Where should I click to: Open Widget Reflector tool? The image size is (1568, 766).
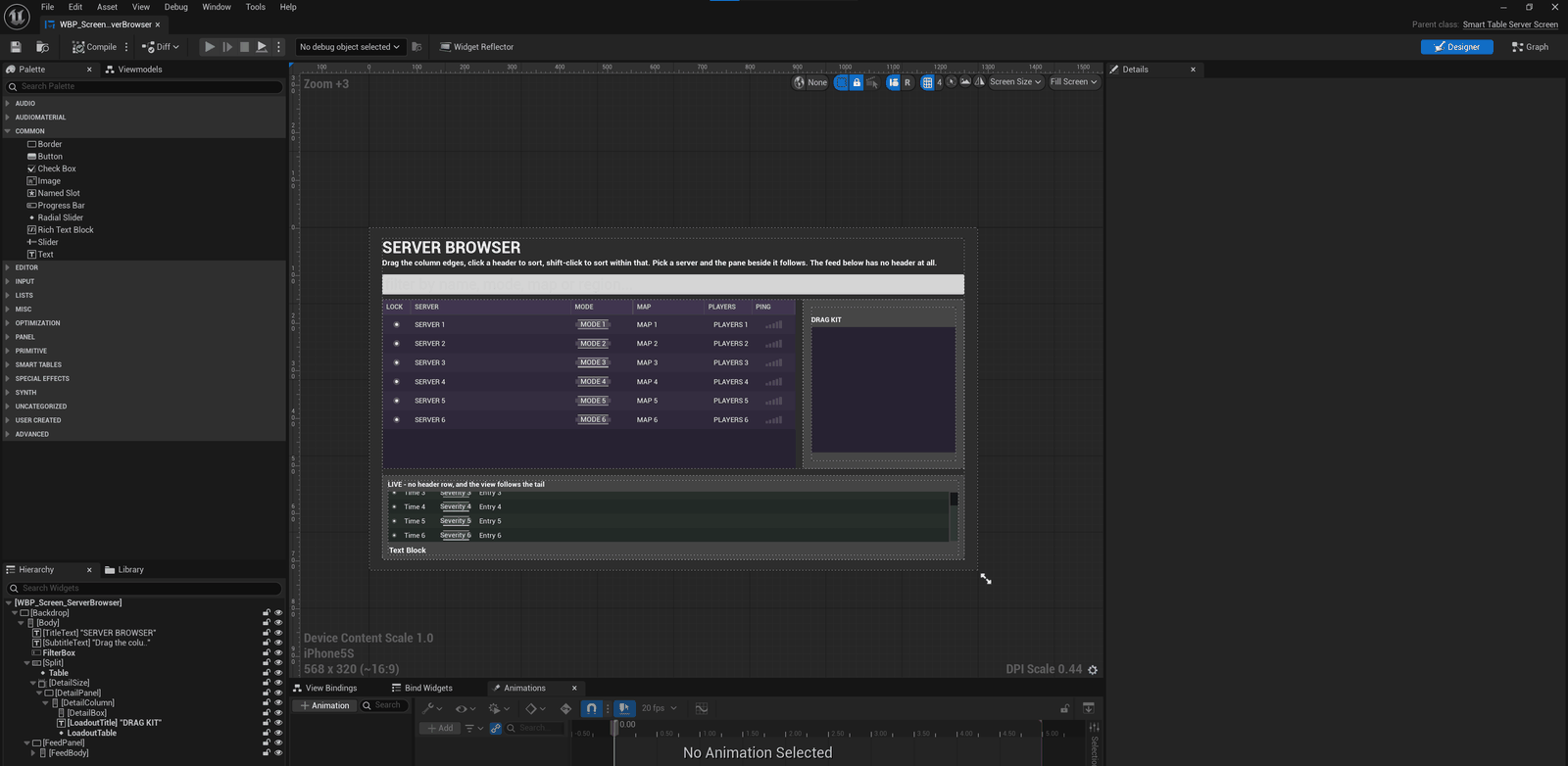[476, 47]
